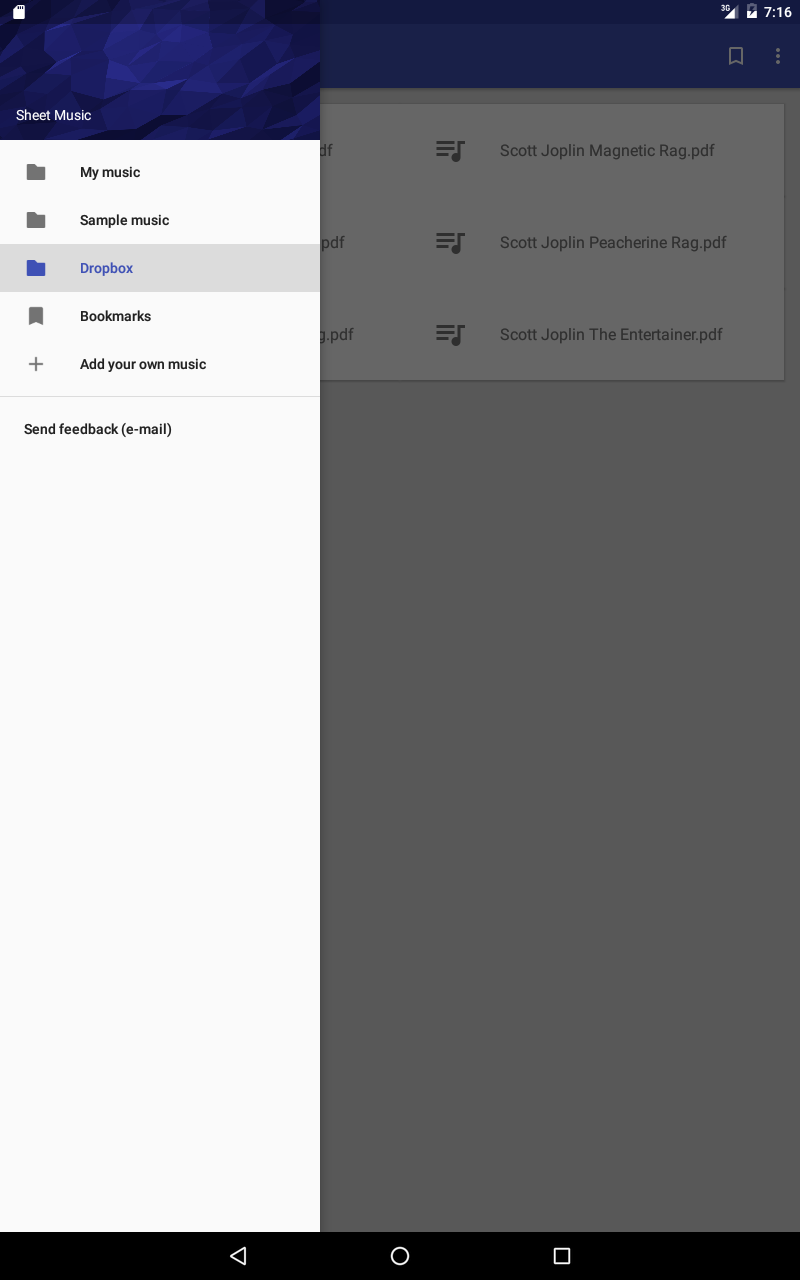Screen dimensions: 800x1280
Task: Select the Dropbox drawer item
Action: (160, 268)
